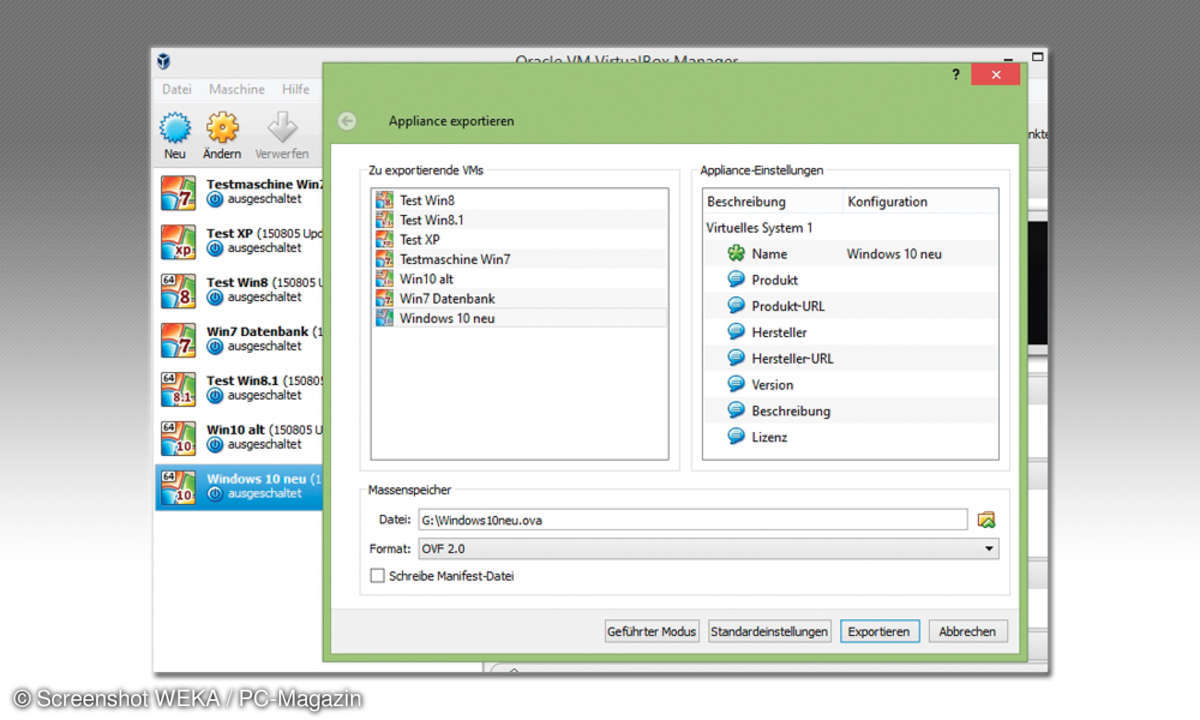Click the speech bubble icon beside Version

click(x=736, y=384)
